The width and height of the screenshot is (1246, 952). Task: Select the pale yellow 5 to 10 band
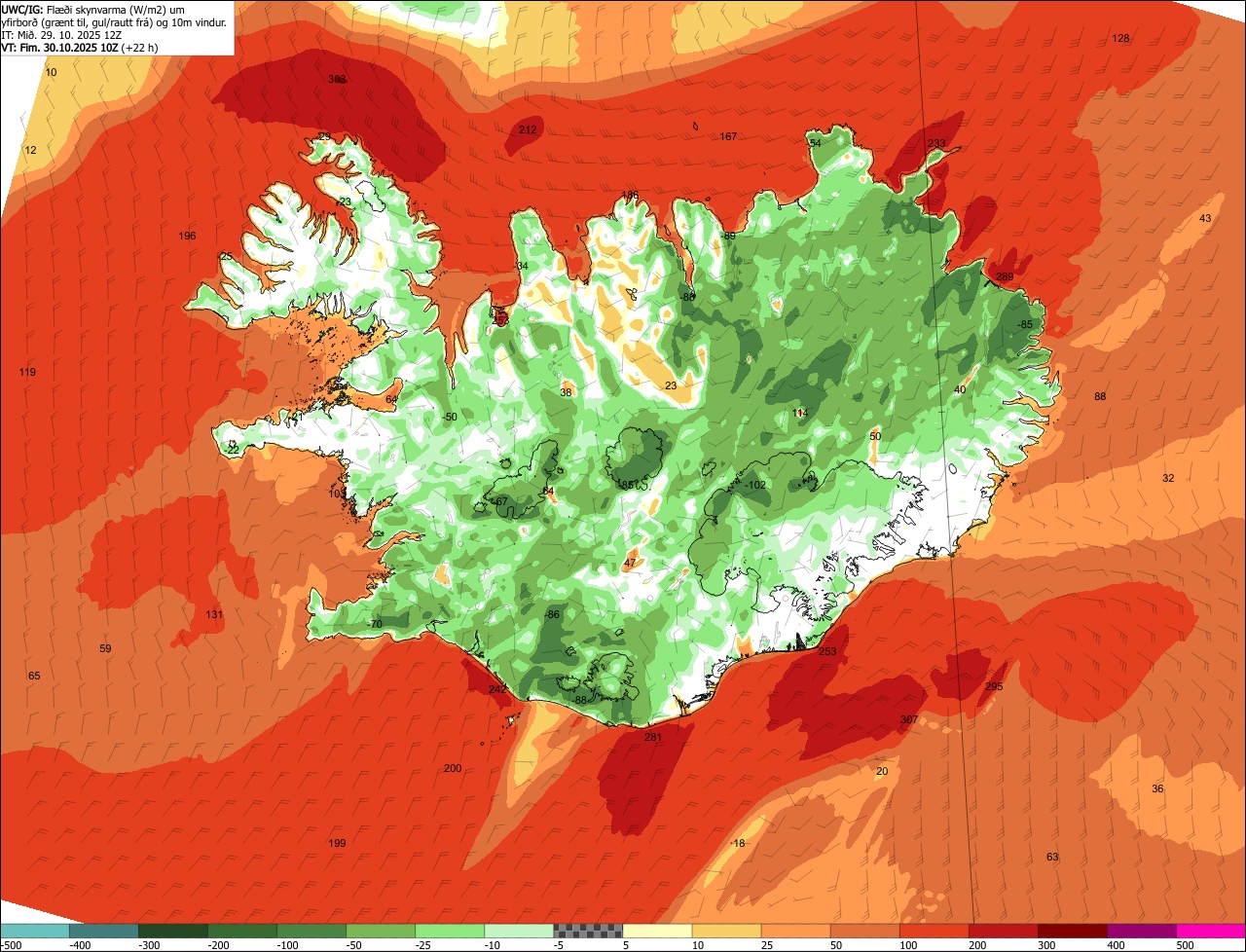pyautogui.click(x=657, y=931)
